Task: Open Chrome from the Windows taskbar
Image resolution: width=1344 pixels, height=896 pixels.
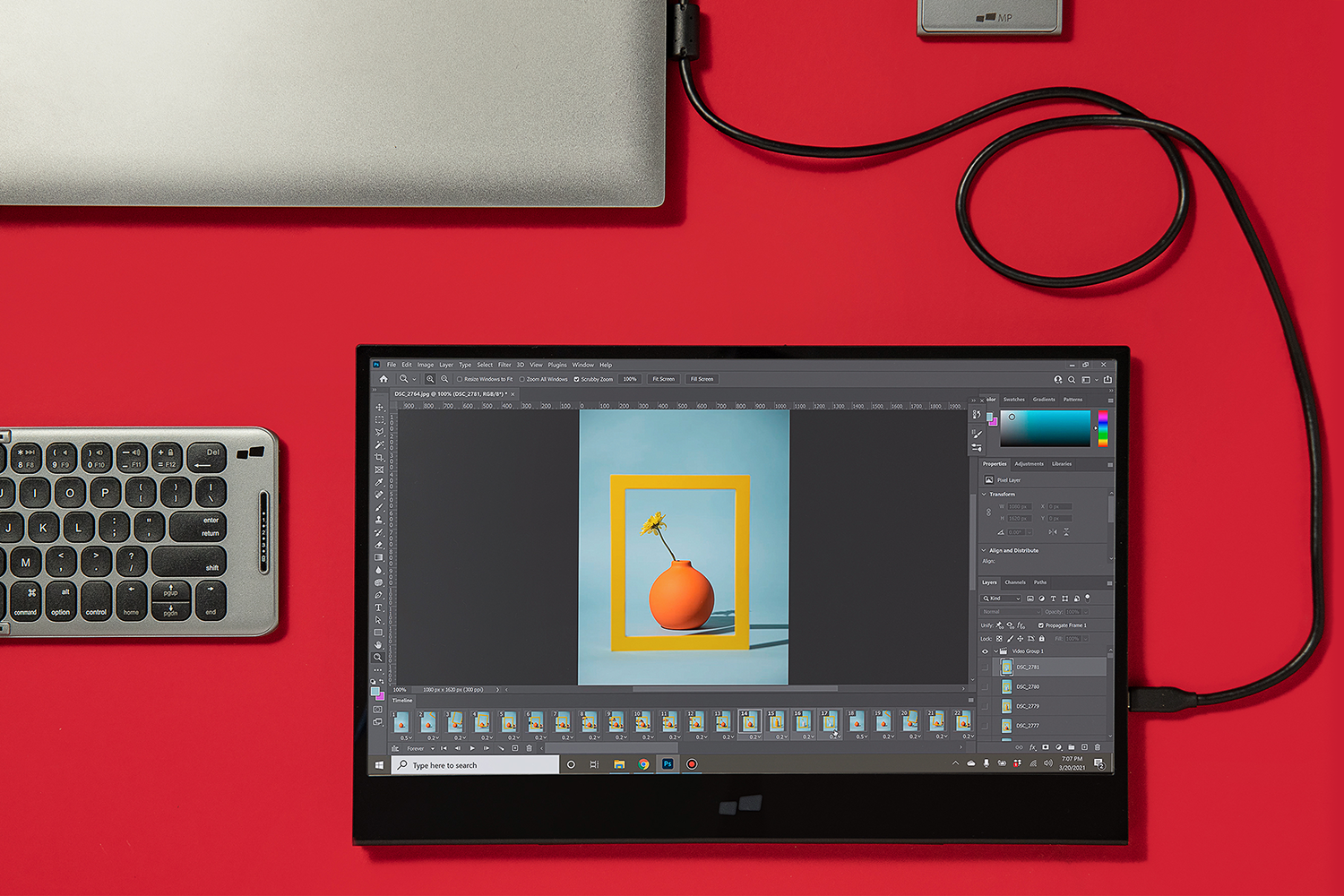Action: [x=643, y=764]
